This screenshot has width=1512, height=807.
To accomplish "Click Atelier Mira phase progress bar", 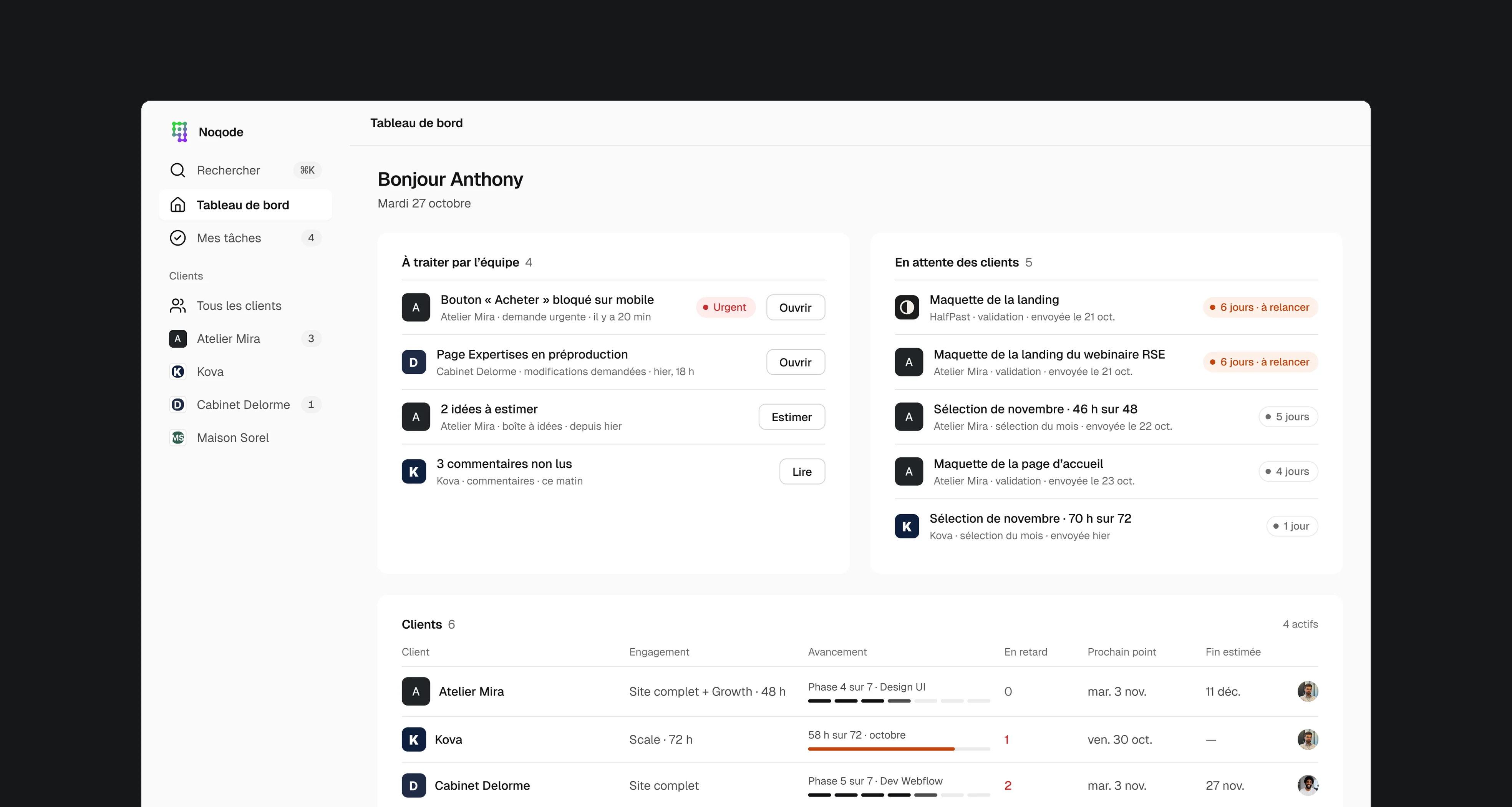I will click(899, 701).
